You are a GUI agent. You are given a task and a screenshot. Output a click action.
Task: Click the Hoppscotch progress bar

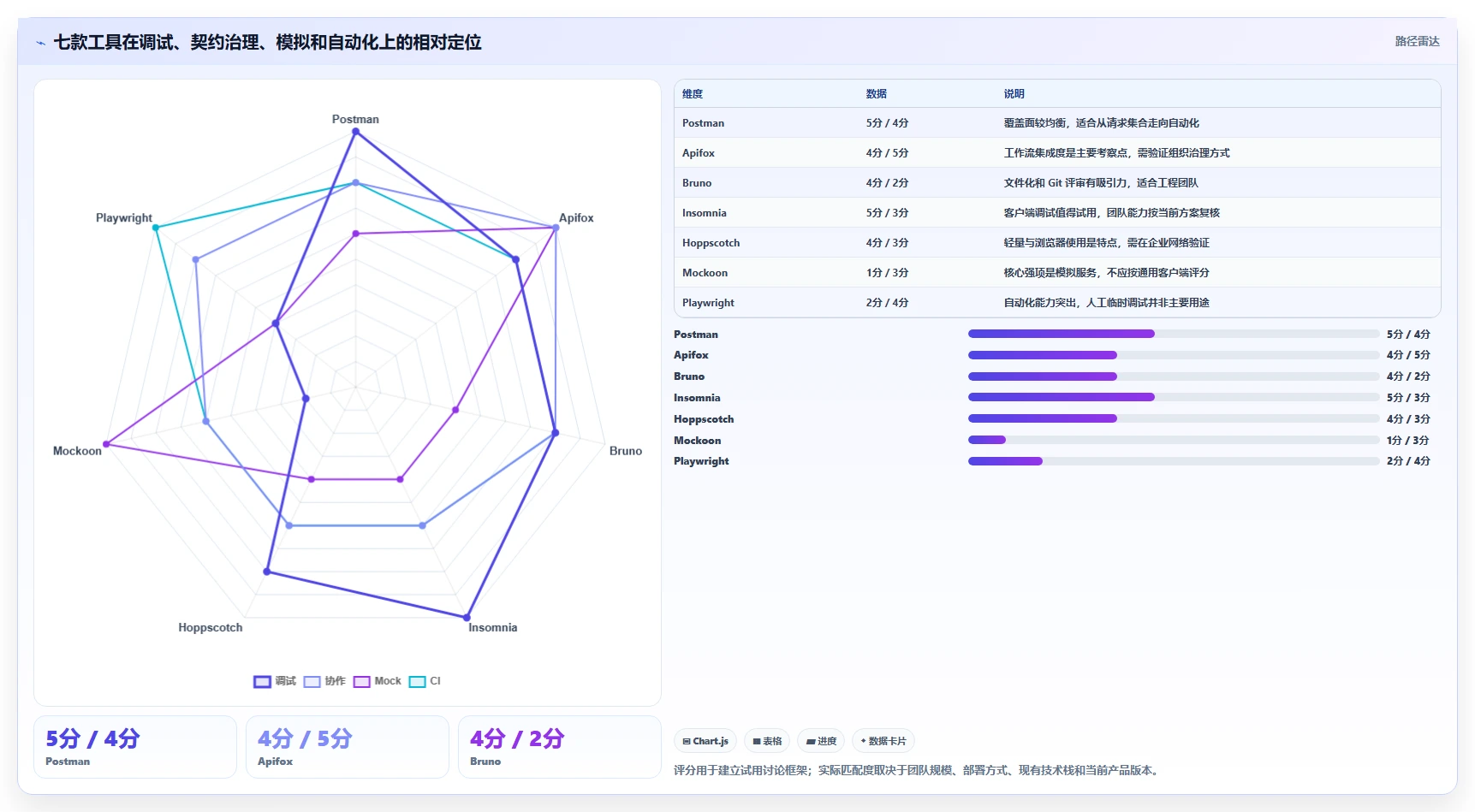pos(1174,418)
